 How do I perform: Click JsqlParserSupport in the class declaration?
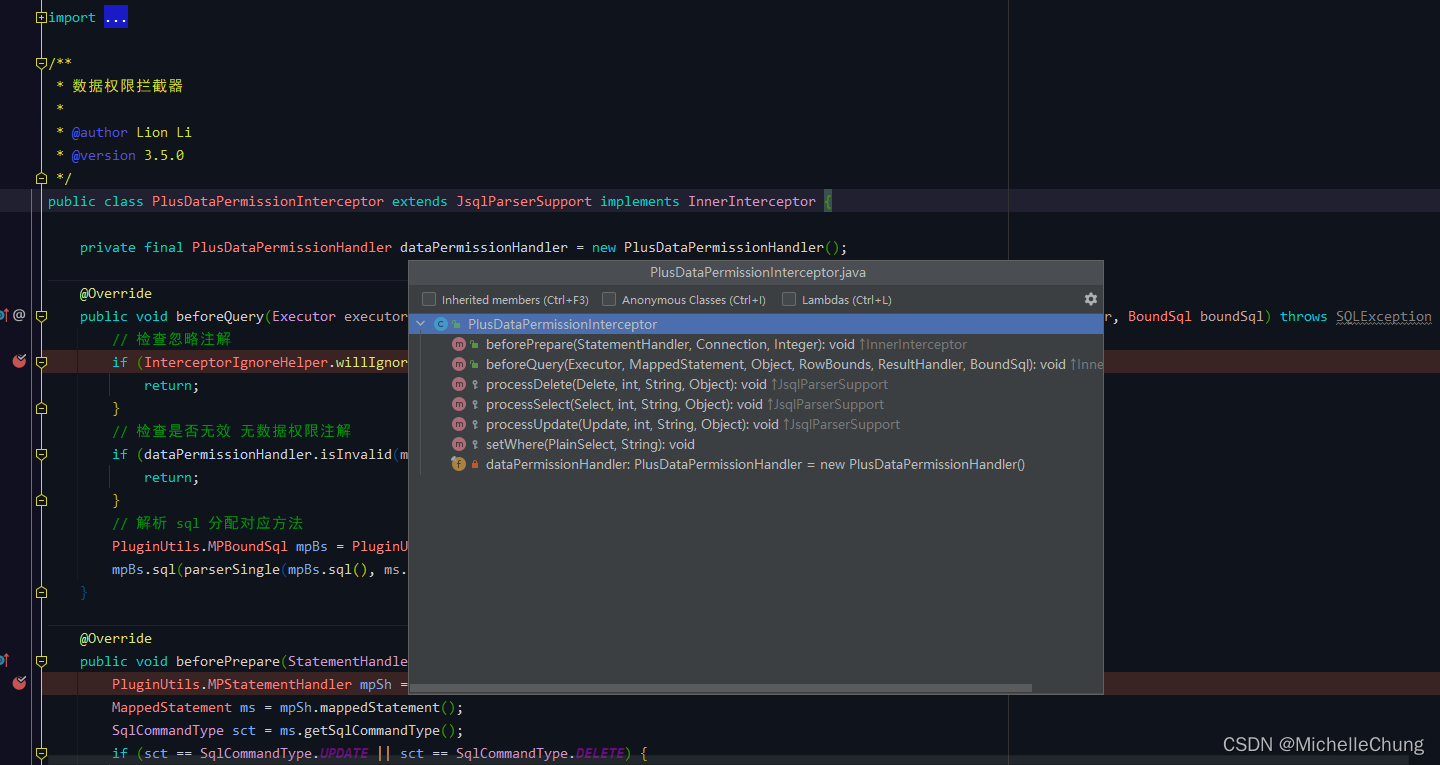pos(524,201)
